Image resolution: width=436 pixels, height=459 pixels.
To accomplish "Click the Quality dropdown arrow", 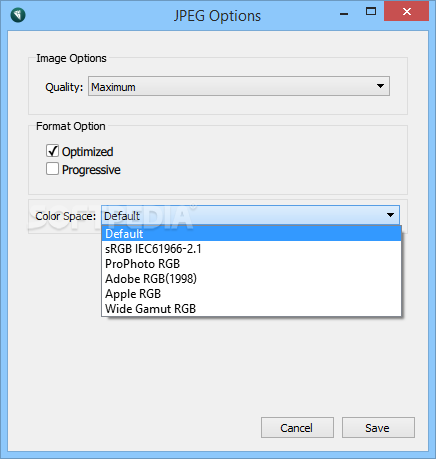I will [x=380, y=86].
